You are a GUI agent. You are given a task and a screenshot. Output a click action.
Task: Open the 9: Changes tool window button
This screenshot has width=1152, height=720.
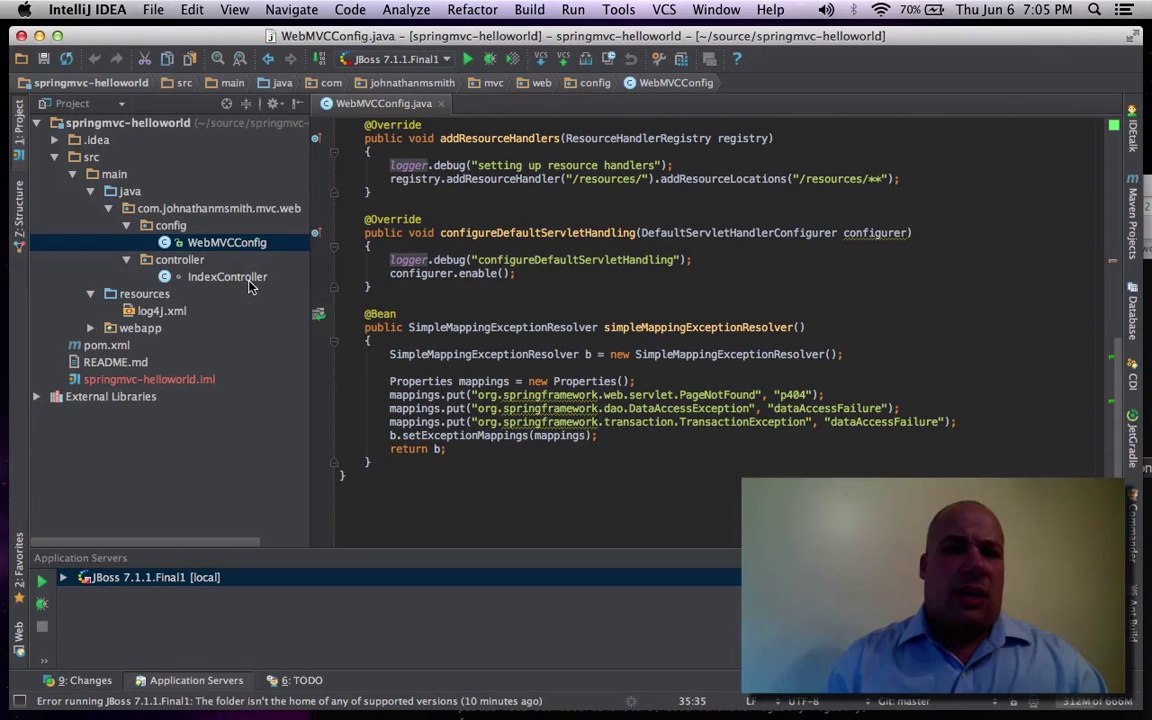coord(77,680)
